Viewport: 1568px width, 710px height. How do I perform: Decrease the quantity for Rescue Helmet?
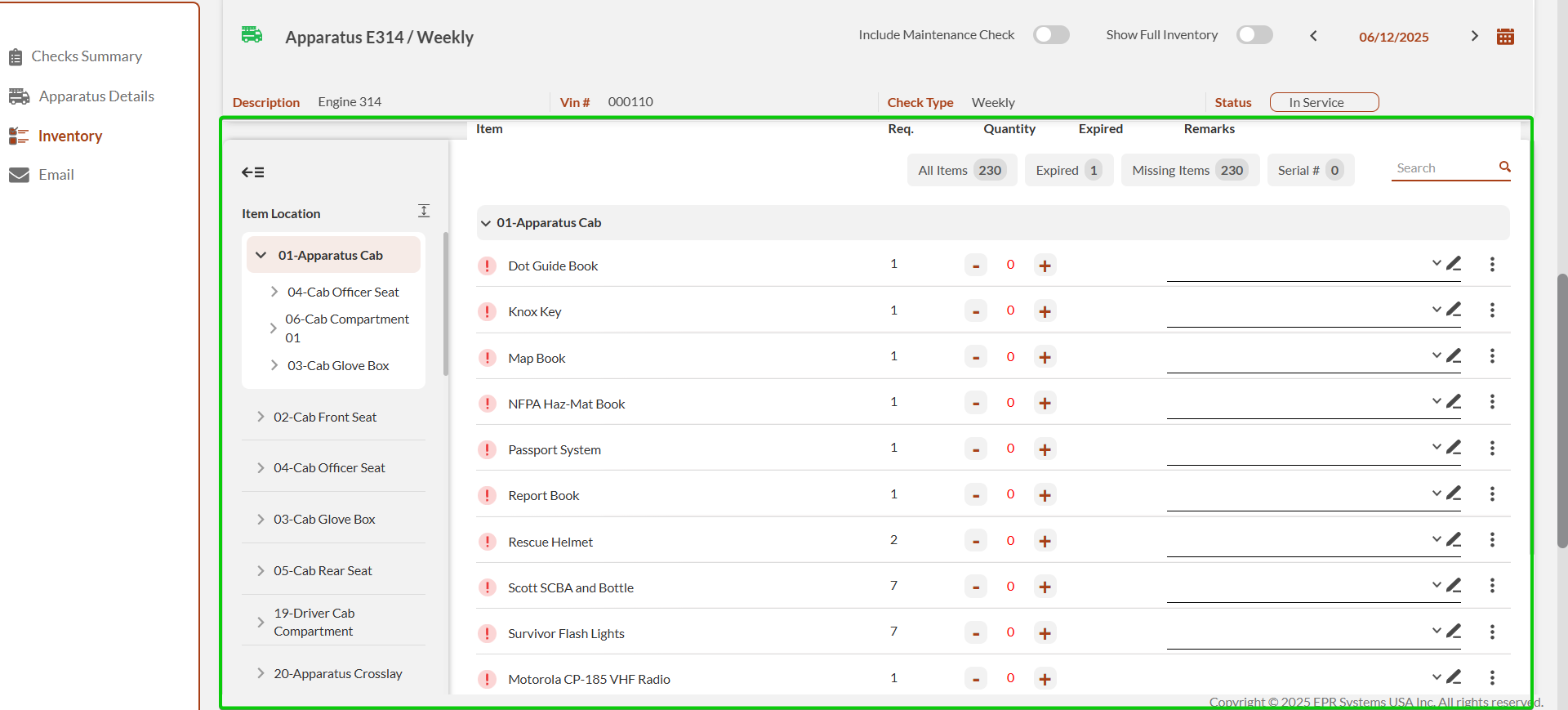tap(976, 541)
